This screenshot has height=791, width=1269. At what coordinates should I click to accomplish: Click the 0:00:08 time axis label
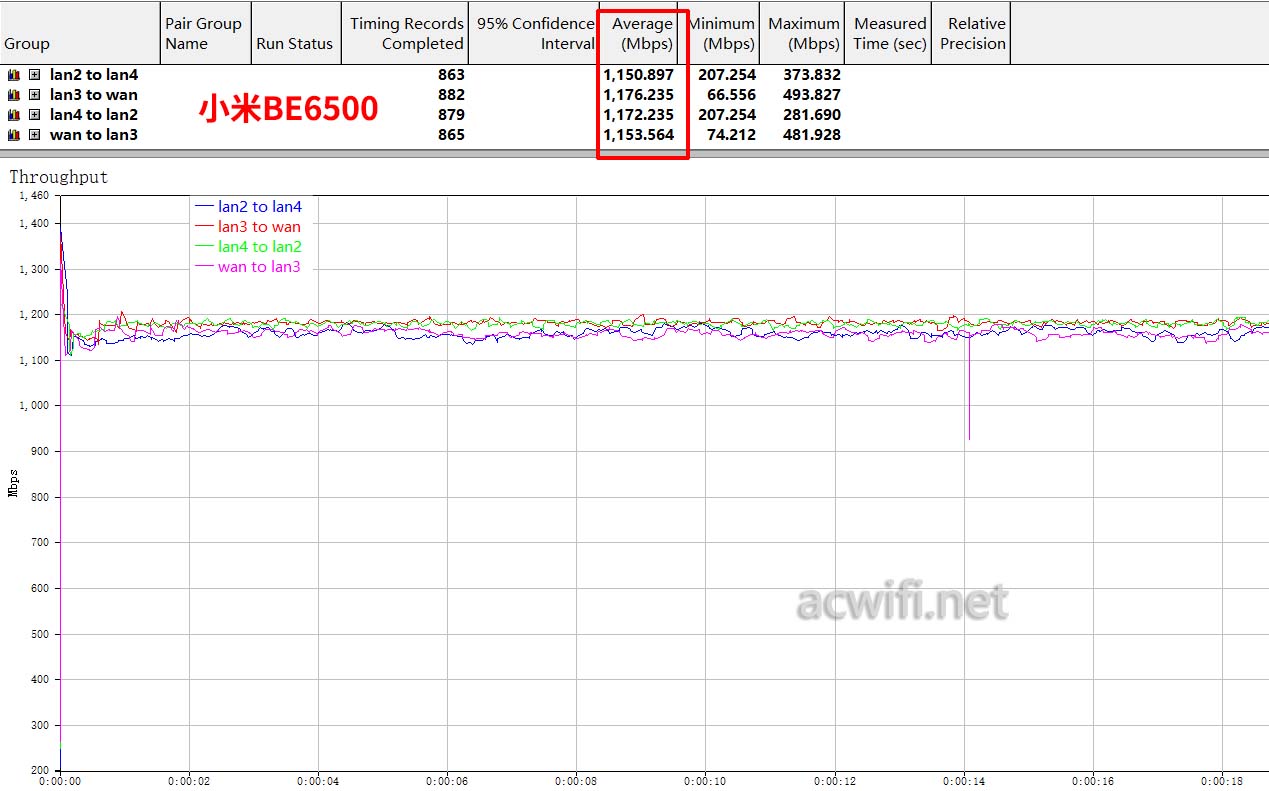pos(577,782)
